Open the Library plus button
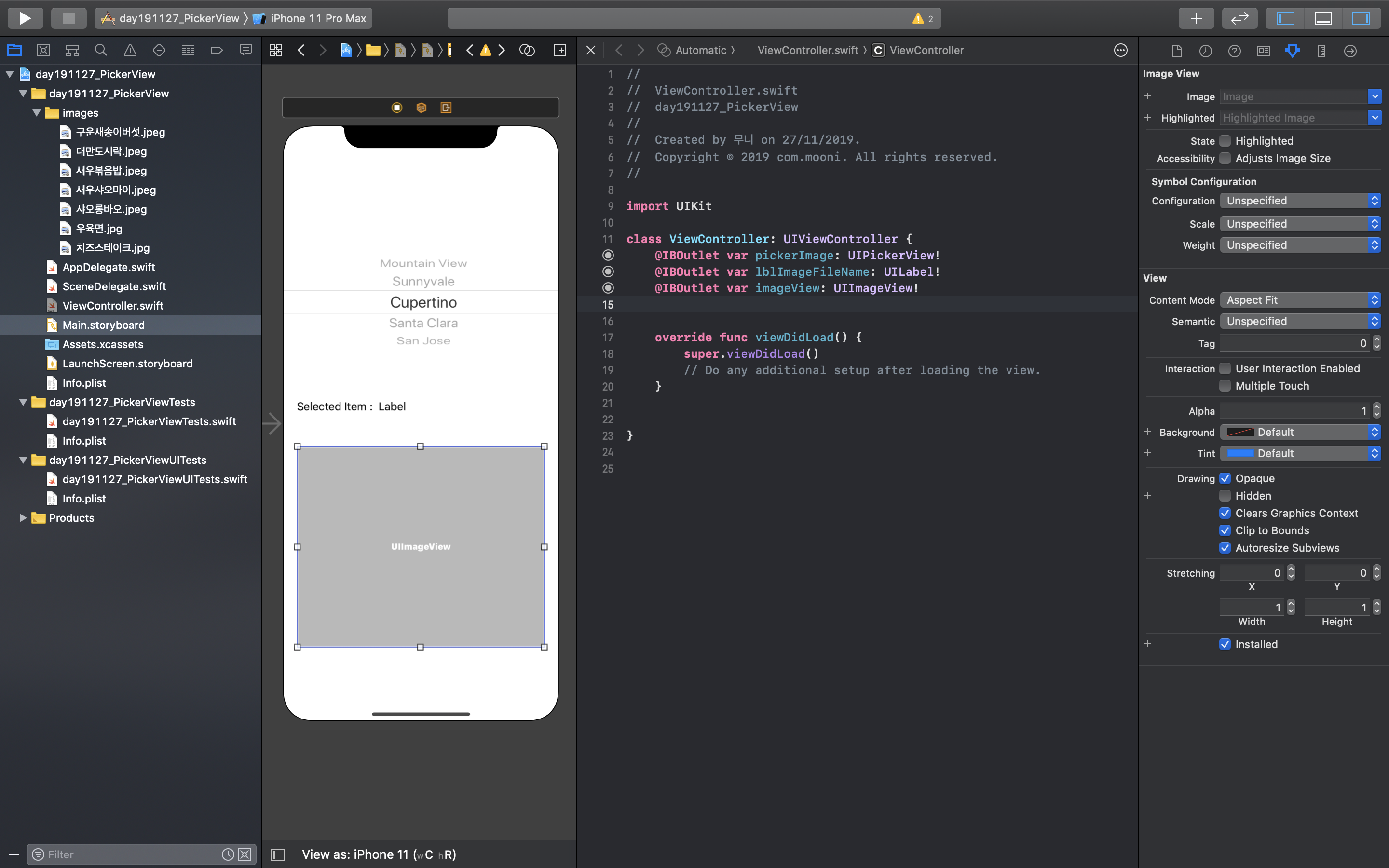Screen dimensions: 1389x868 coord(1196,18)
